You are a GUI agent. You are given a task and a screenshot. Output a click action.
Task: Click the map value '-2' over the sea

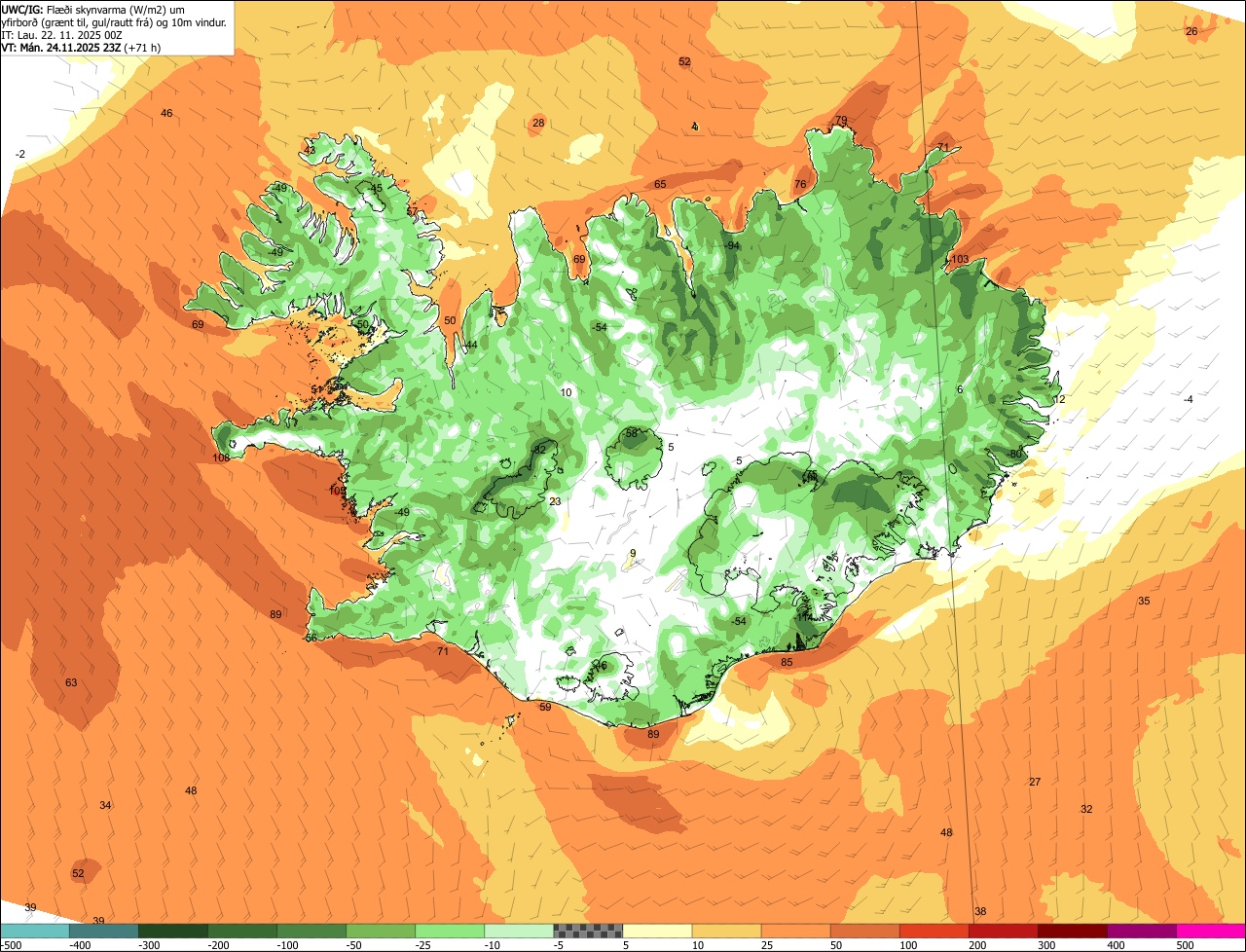[x=20, y=154]
